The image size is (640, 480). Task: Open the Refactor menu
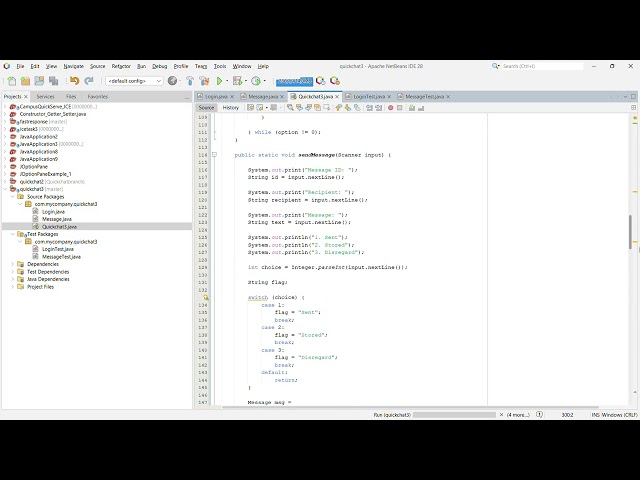click(x=121, y=66)
